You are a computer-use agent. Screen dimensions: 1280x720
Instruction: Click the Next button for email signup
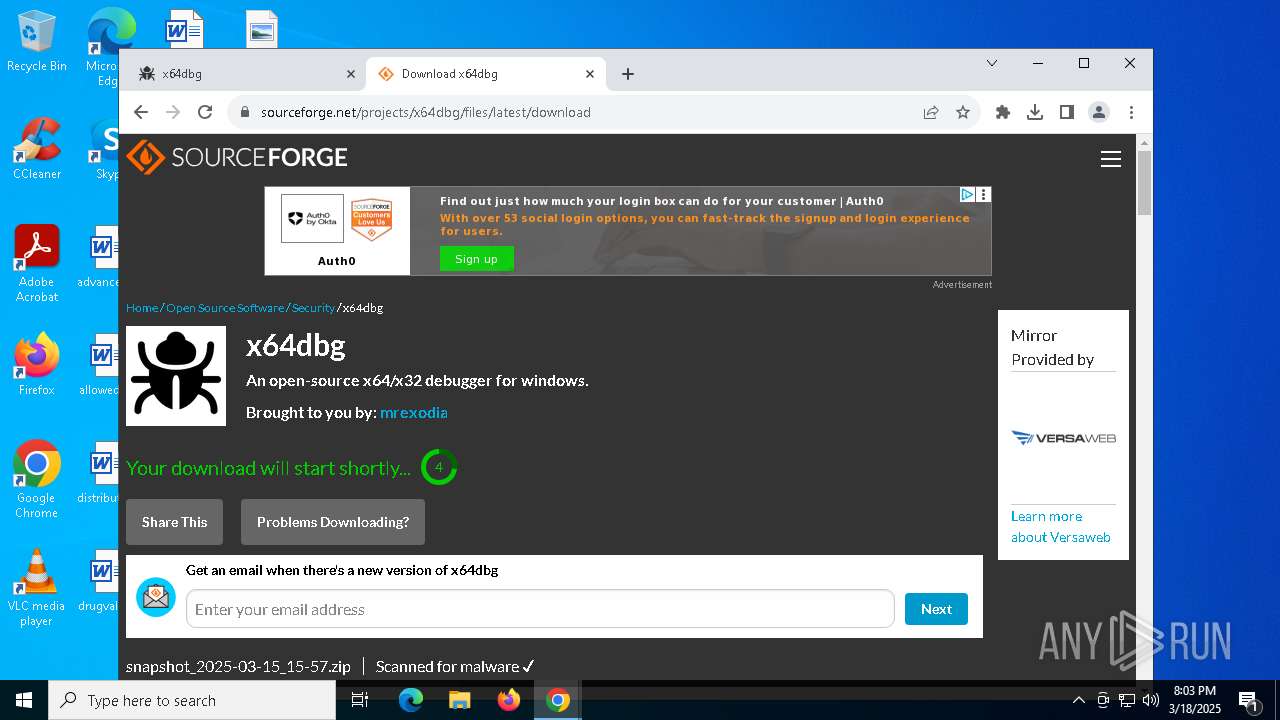point(936,609)
